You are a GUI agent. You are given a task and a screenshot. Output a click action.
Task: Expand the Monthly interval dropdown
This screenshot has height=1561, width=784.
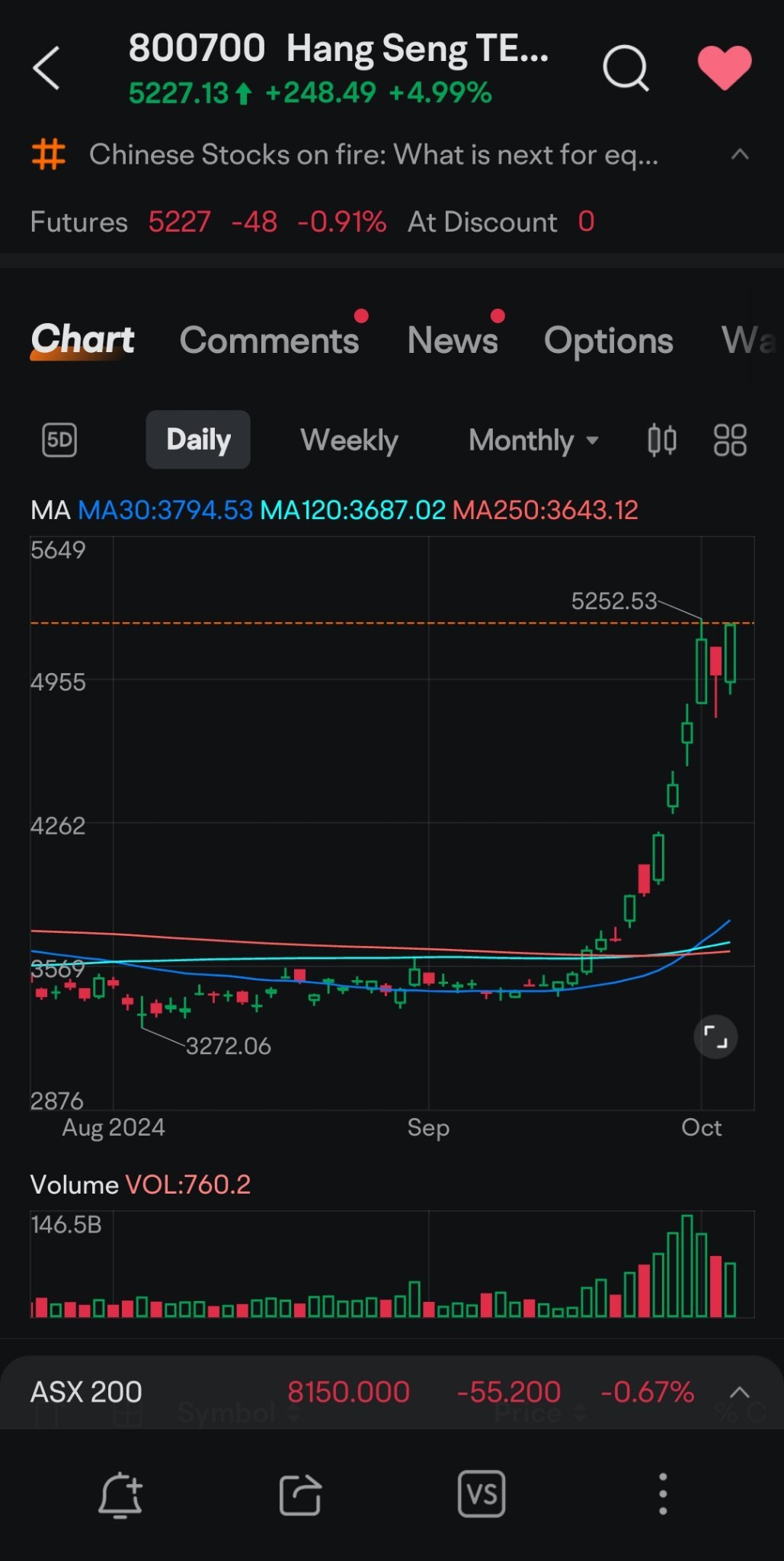[x=533, y=441]
